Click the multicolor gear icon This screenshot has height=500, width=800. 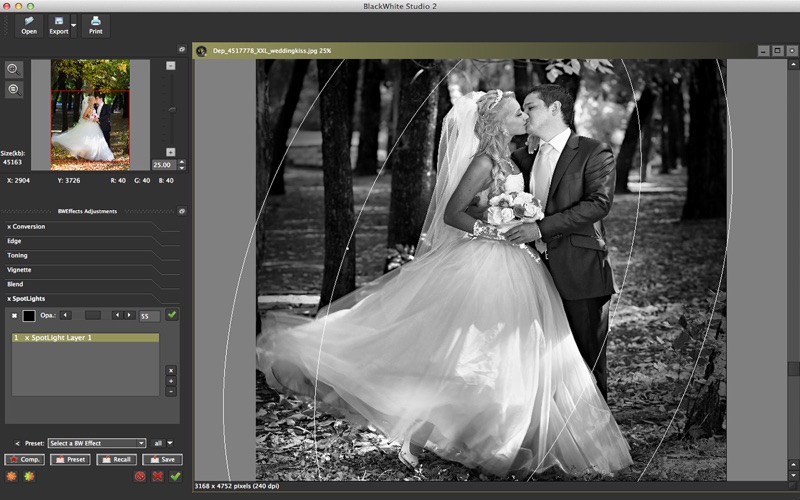click(29, 477)
